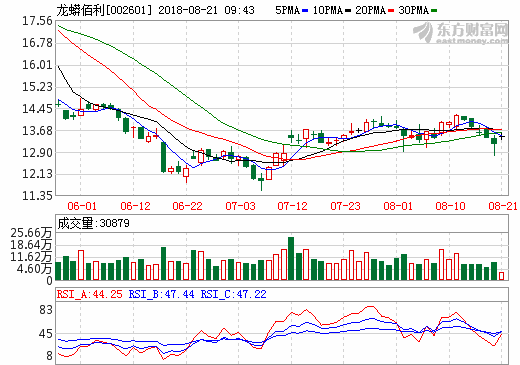Click the 07-12 date label

tap(292, 206)
